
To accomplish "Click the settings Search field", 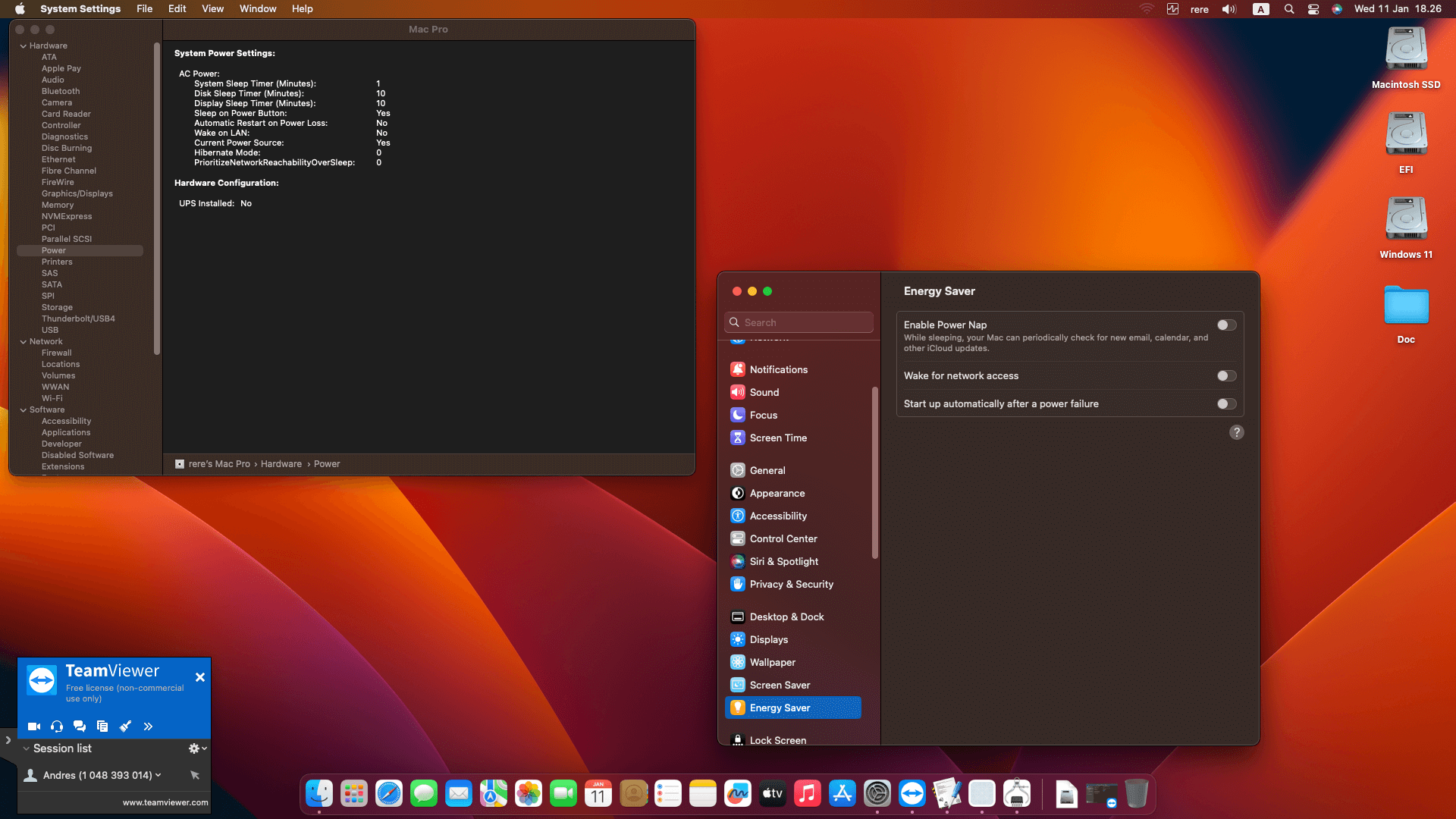I will point(799,322).
